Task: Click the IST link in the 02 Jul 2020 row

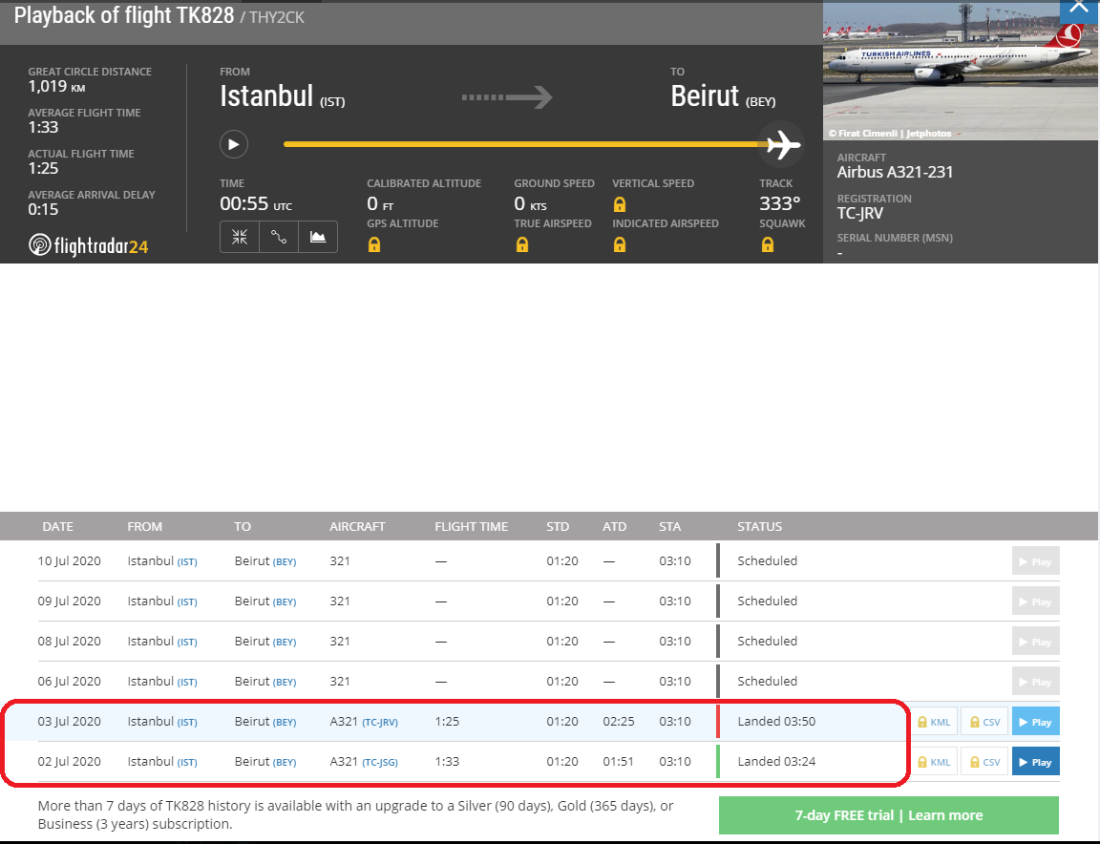Action: (x=187, y=763)
